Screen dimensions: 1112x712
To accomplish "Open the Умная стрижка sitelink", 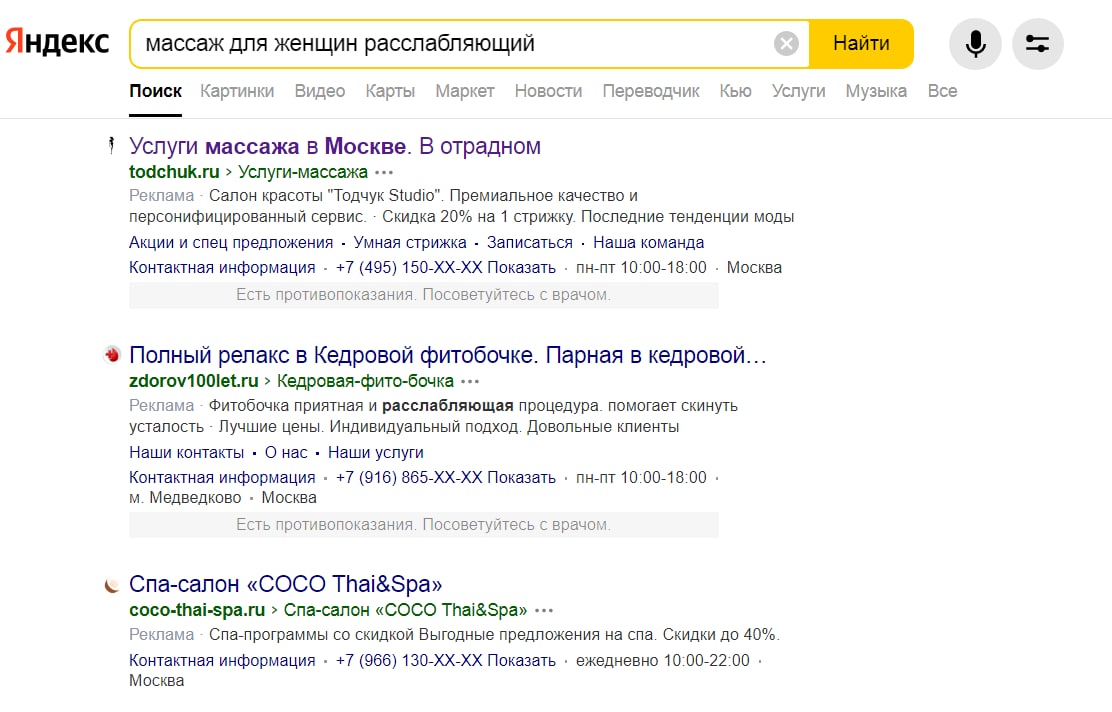I will 410,243.
